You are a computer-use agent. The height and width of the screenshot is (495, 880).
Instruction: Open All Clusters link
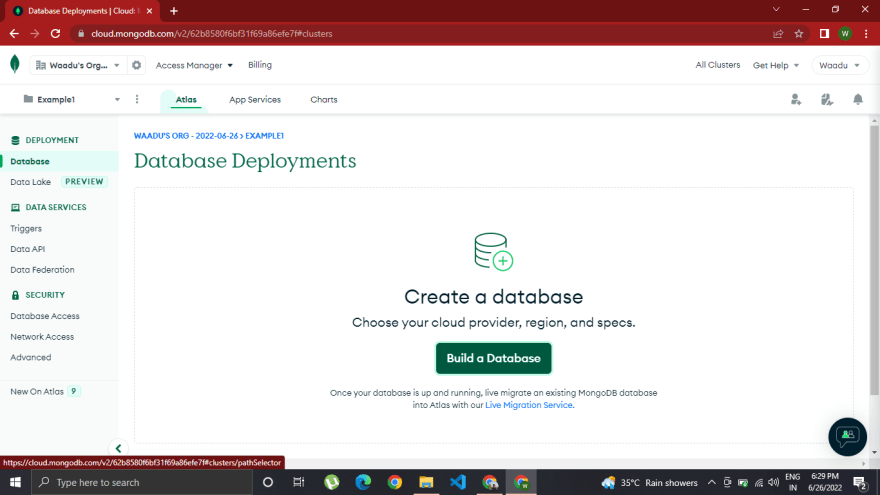[717, 65]
